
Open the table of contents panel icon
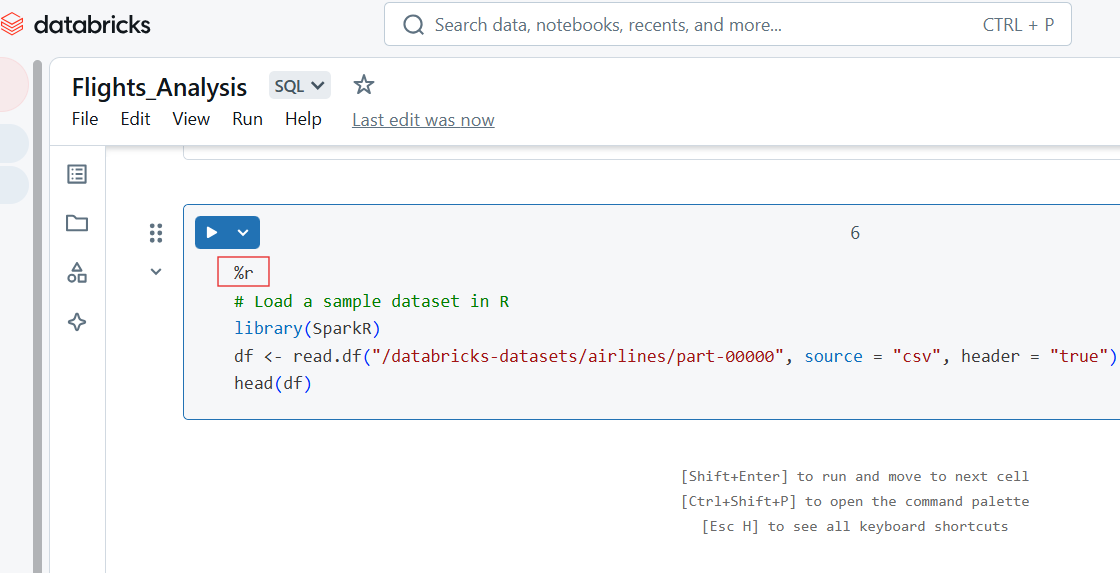coord(77,174)
